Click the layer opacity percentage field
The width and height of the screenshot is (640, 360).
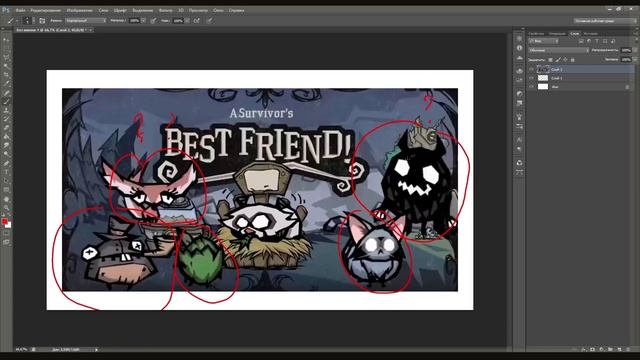point(627,50)
